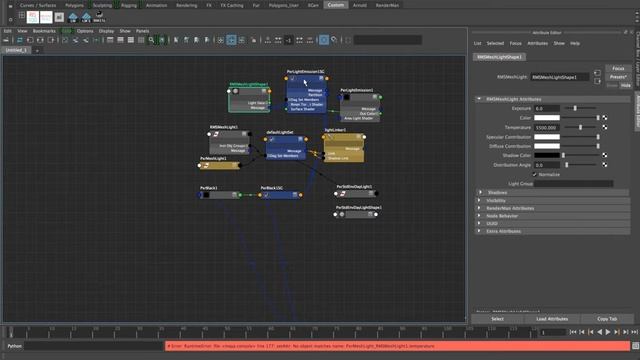
Task: Switch to the Rendering shelf tab
Action: pos(187,5)
